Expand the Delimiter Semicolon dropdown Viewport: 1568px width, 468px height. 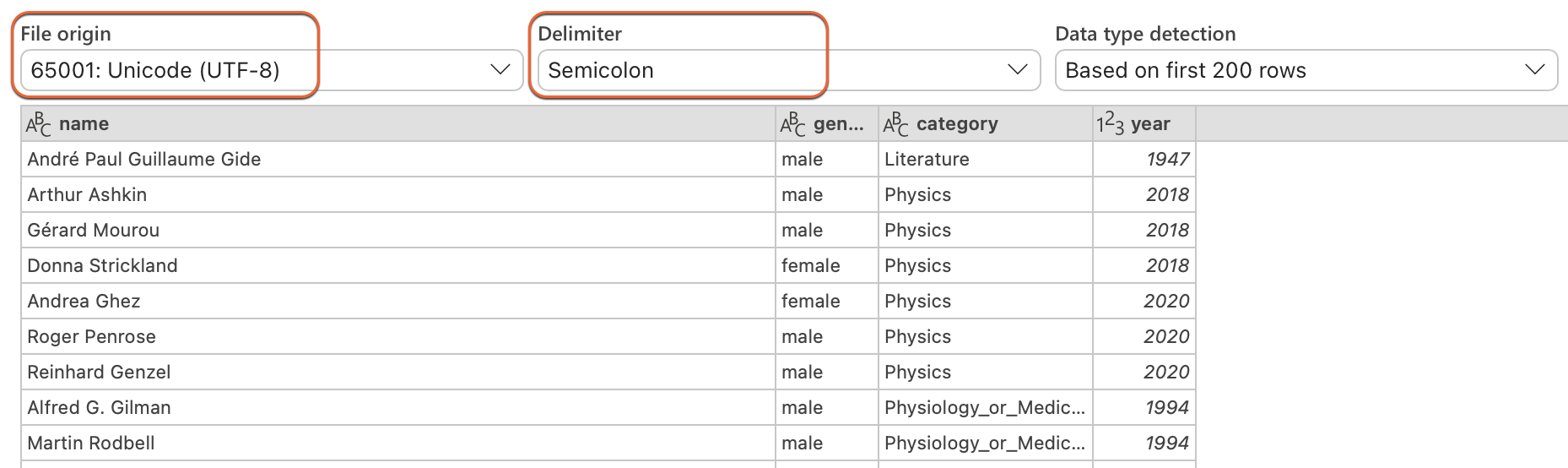point(788,70)
